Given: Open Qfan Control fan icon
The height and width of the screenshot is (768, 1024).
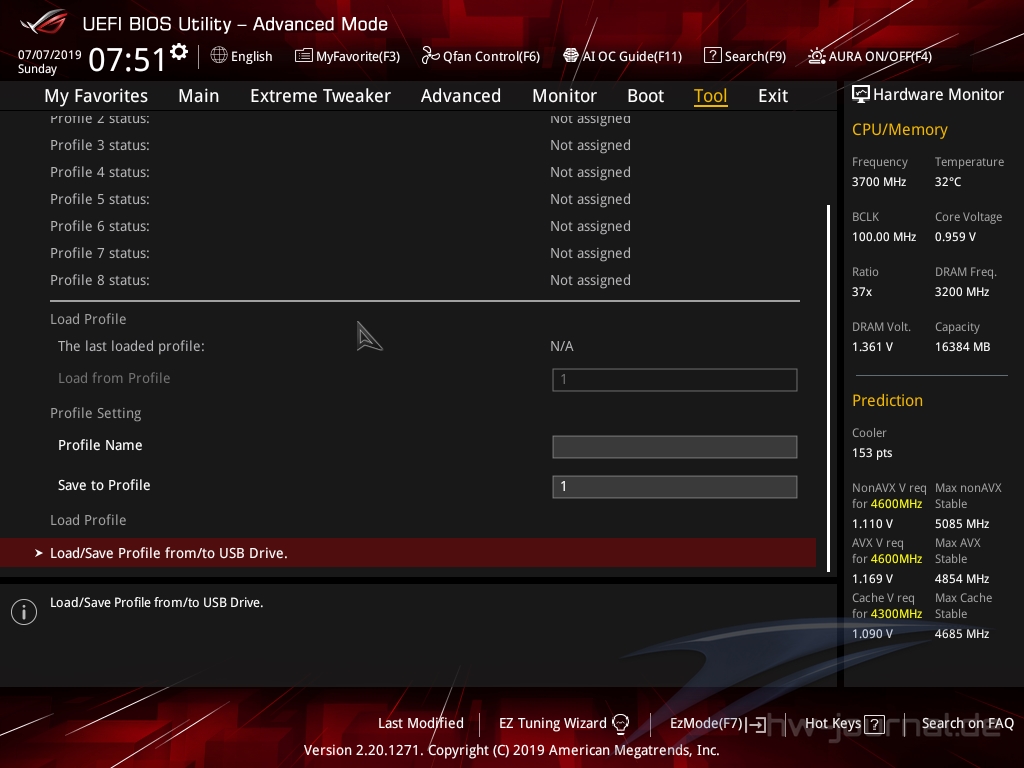Looking at the screenshot, I should tap(430, 56).
